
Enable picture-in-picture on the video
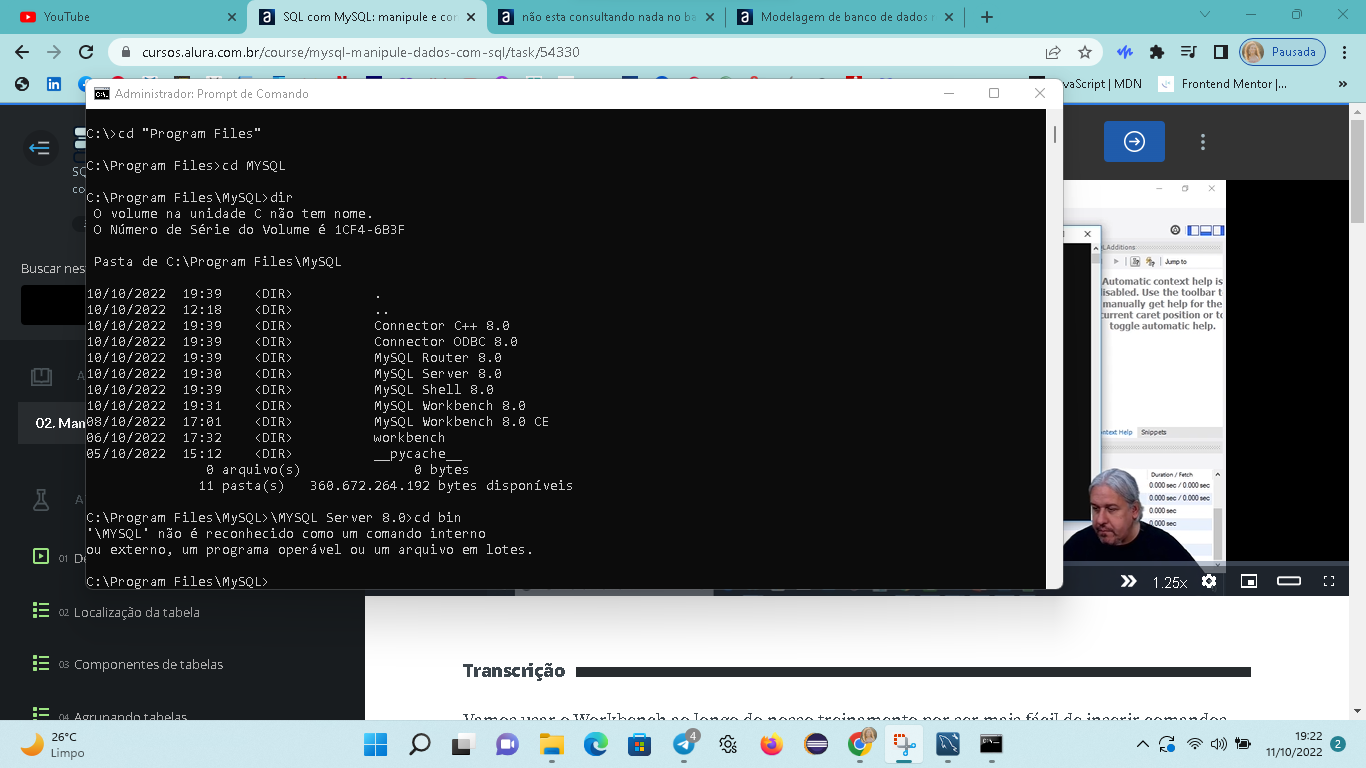[1249, 581]
